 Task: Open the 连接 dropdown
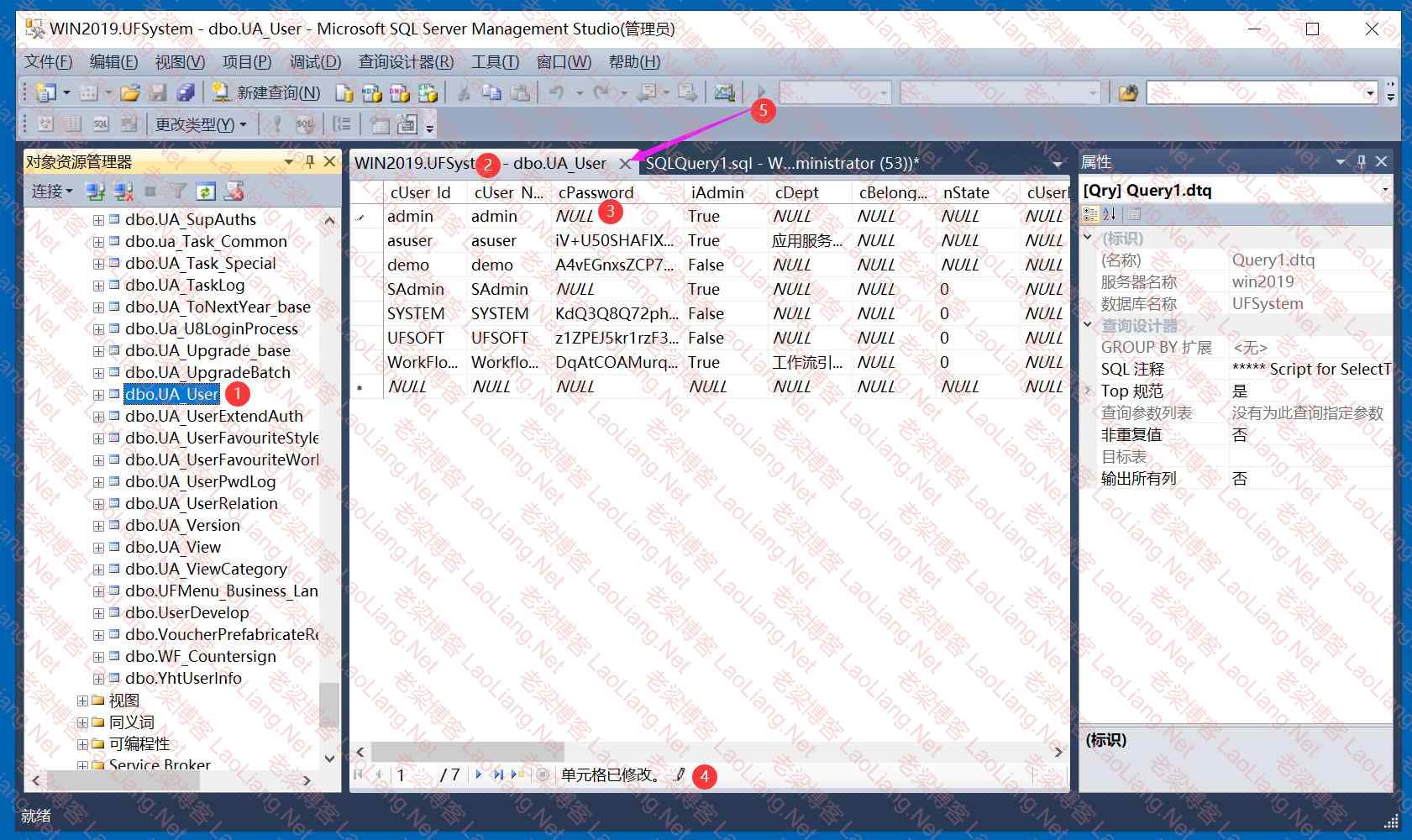tap(52, 192)
